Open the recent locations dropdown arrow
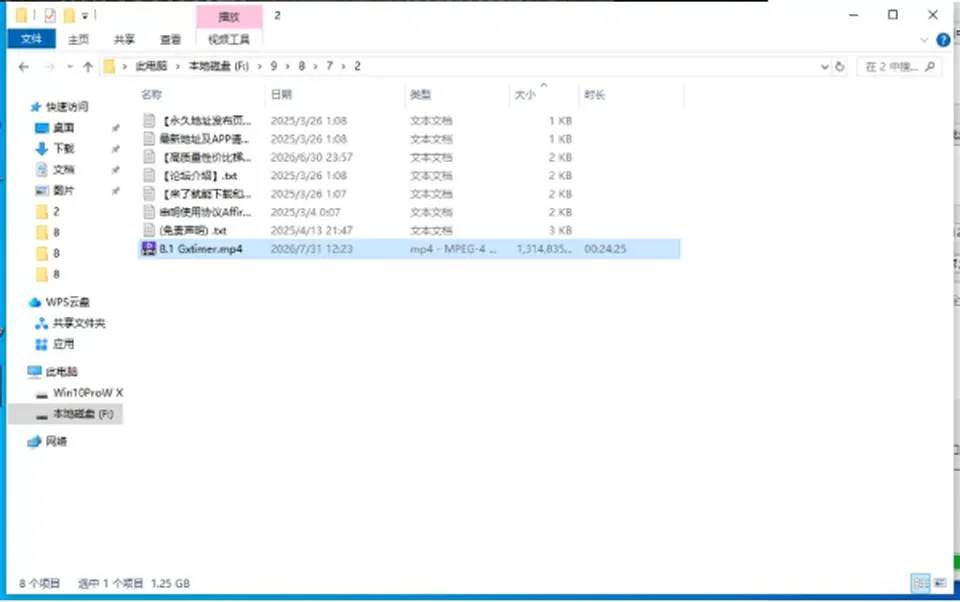 click(69, 67)
